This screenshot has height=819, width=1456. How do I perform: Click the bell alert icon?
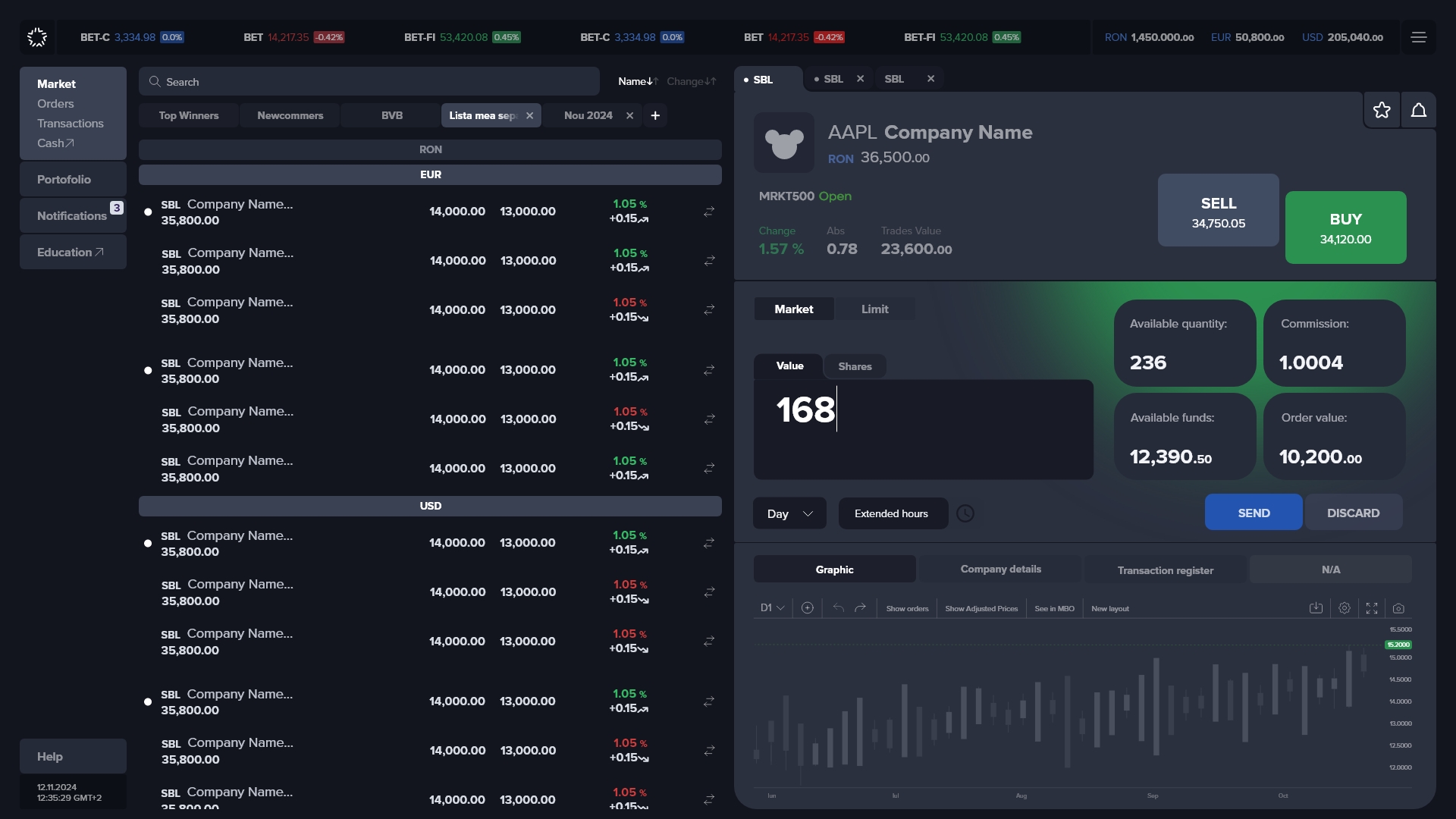(x=1418, y=111)
